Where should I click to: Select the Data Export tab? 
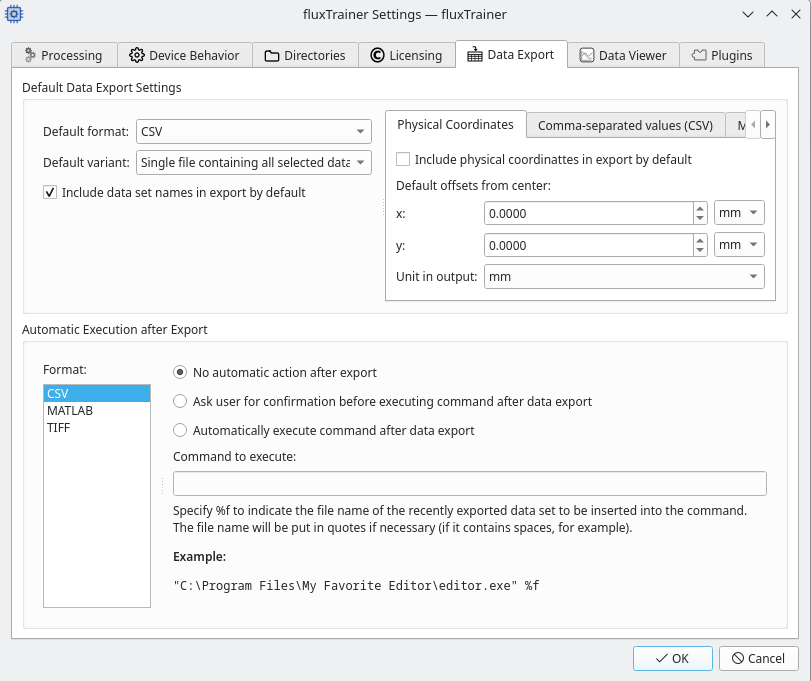[511, 54]
